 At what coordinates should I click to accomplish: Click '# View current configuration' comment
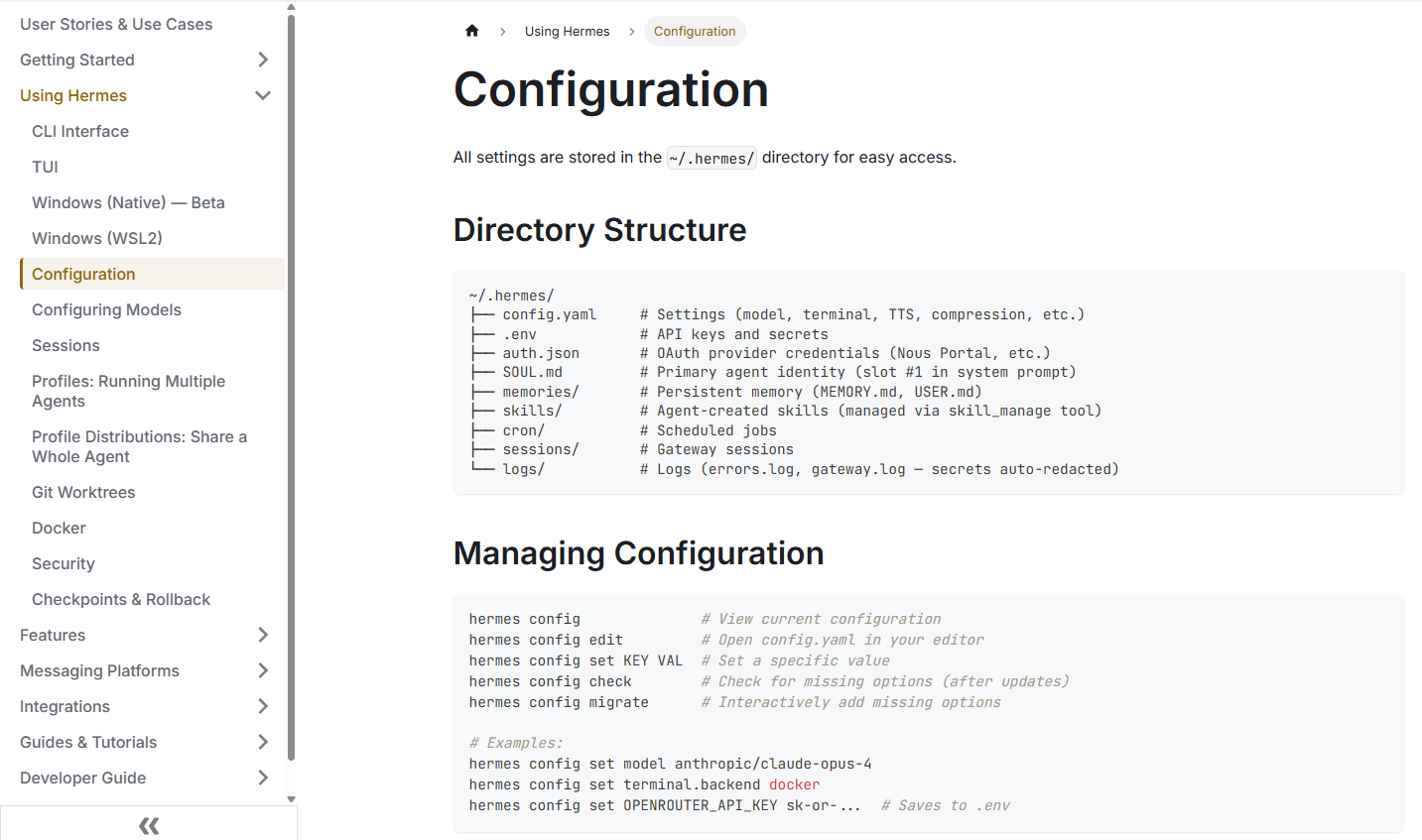[x=822, y=619]
